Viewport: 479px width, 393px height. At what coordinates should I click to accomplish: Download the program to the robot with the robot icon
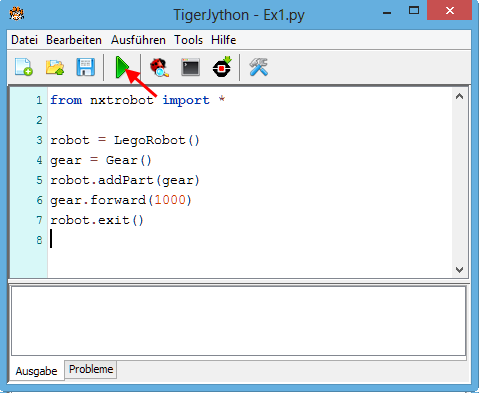[222, 67]
